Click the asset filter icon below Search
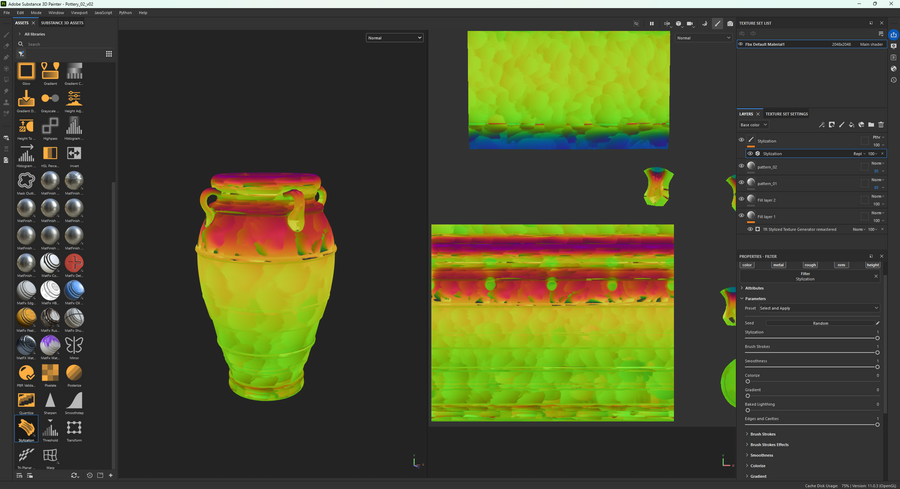This screenshot has height=489, width=900. click(21, 54)
